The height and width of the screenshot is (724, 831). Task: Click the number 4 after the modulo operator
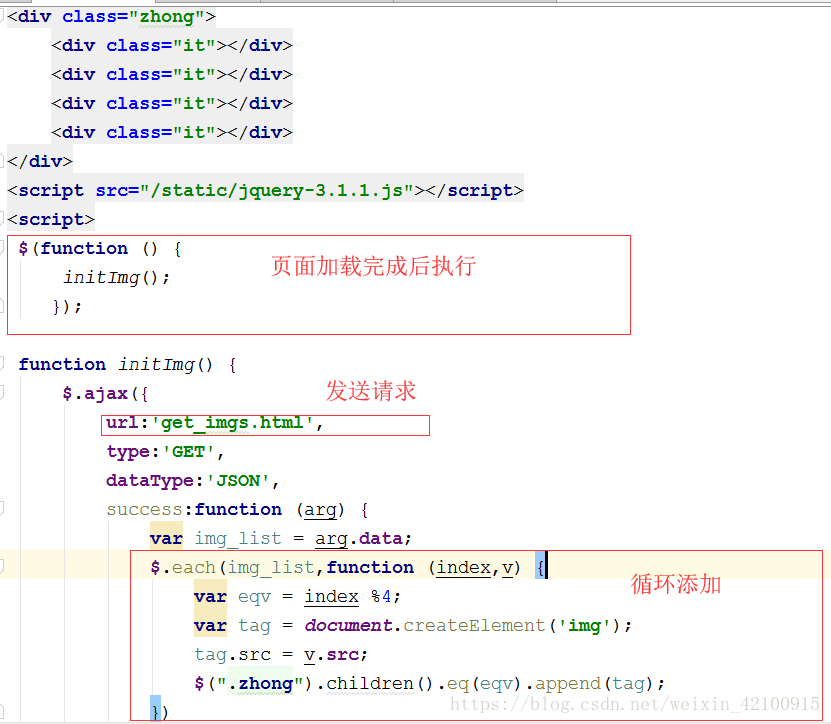point(386,596)
